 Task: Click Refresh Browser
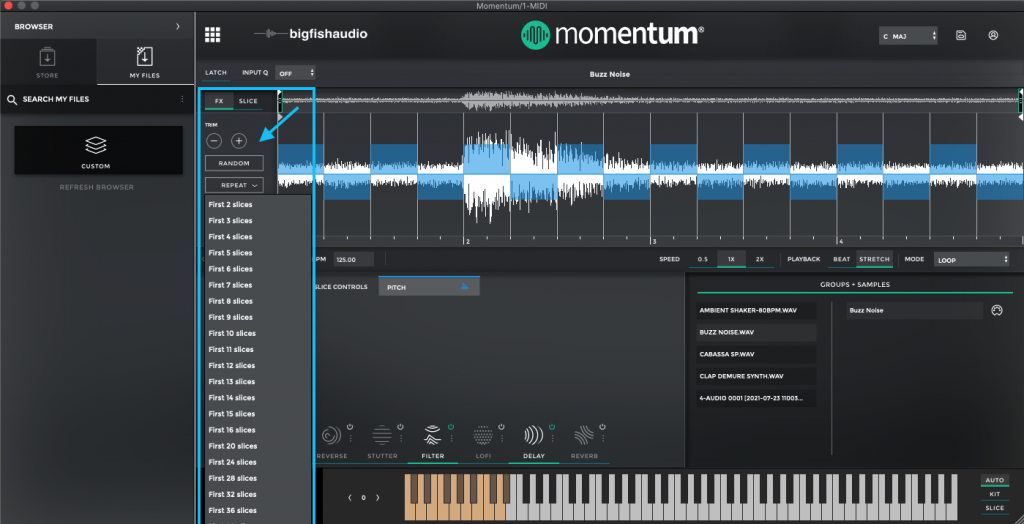97,188
